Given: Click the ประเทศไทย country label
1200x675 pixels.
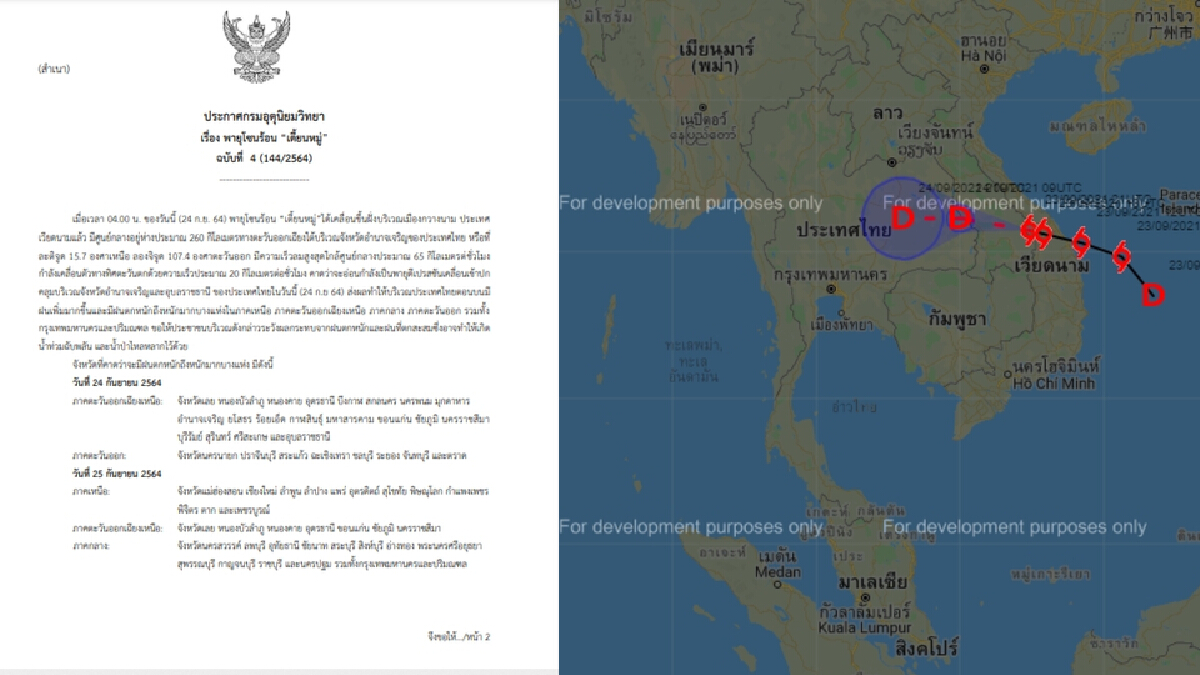Looking at the screenshot, I should coord(841,229).
